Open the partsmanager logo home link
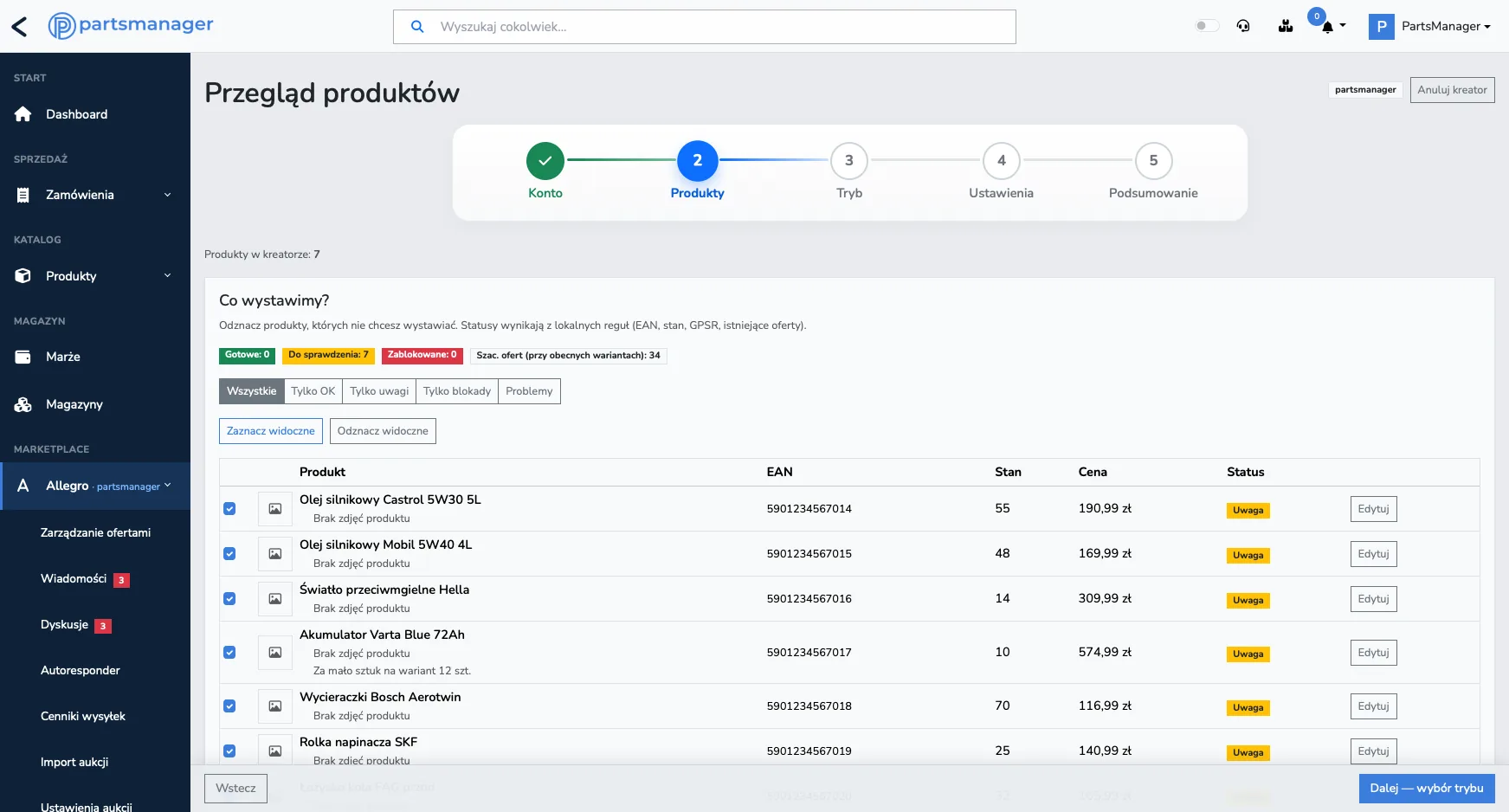 point(131,26)
